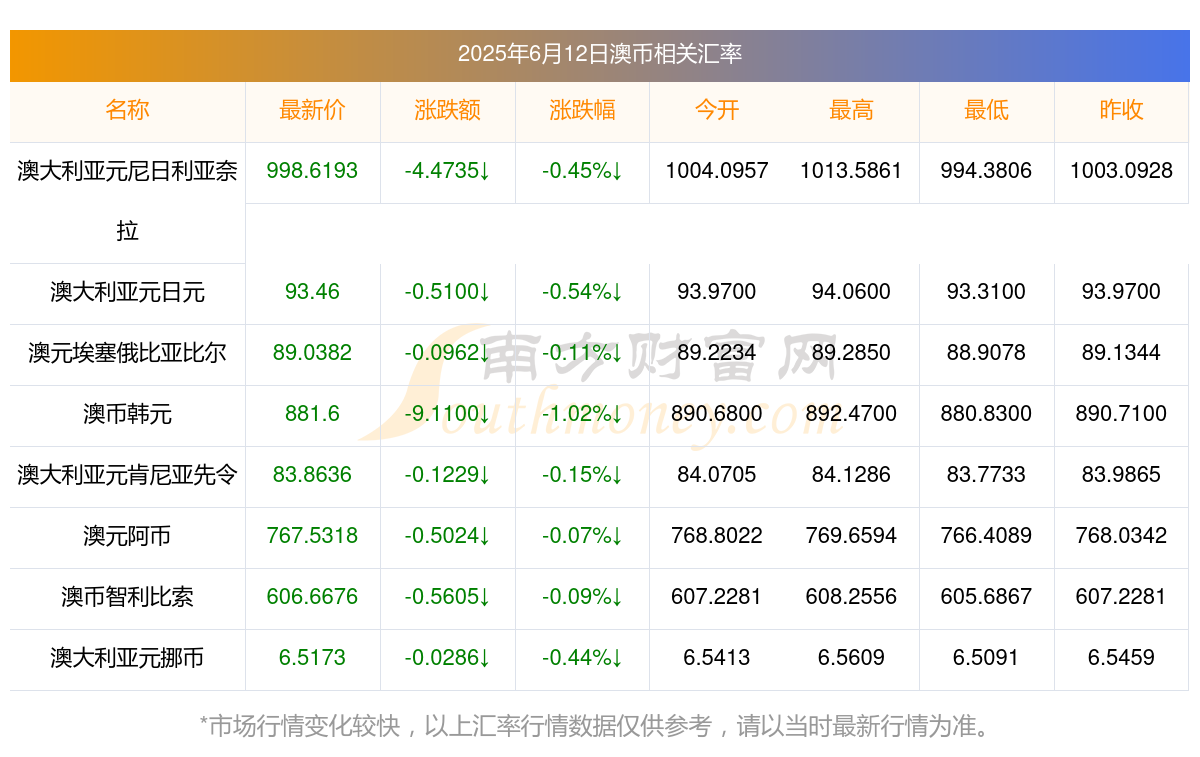Image resolution: width=1200 pixels, height=757 pixels.
Task: Select the 澳币韩元 row name
Action: point(127,414)
